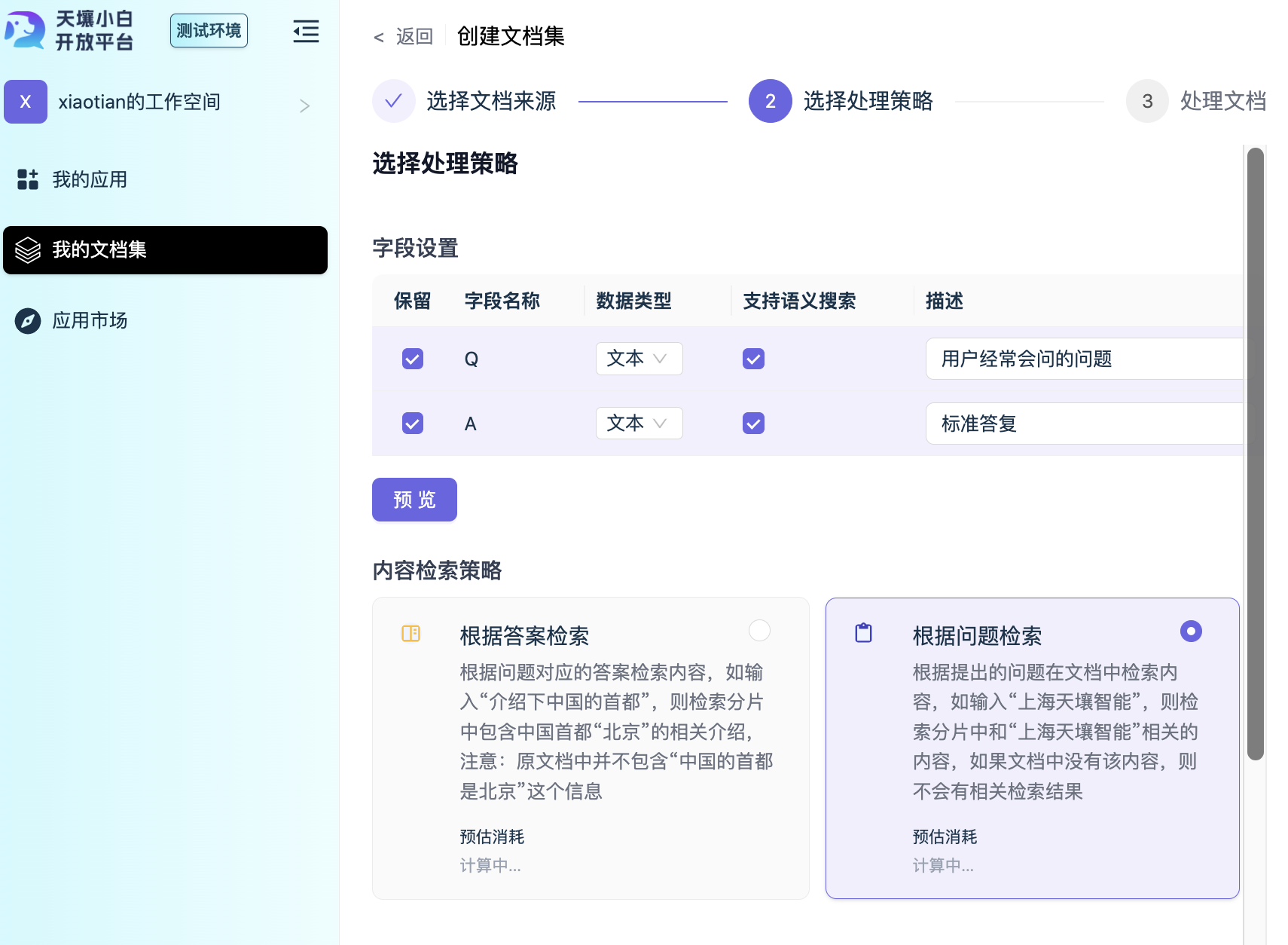Click step 2 circle 选择处理策略
This screenshot has height=945, width=1288.
[771, 101]
